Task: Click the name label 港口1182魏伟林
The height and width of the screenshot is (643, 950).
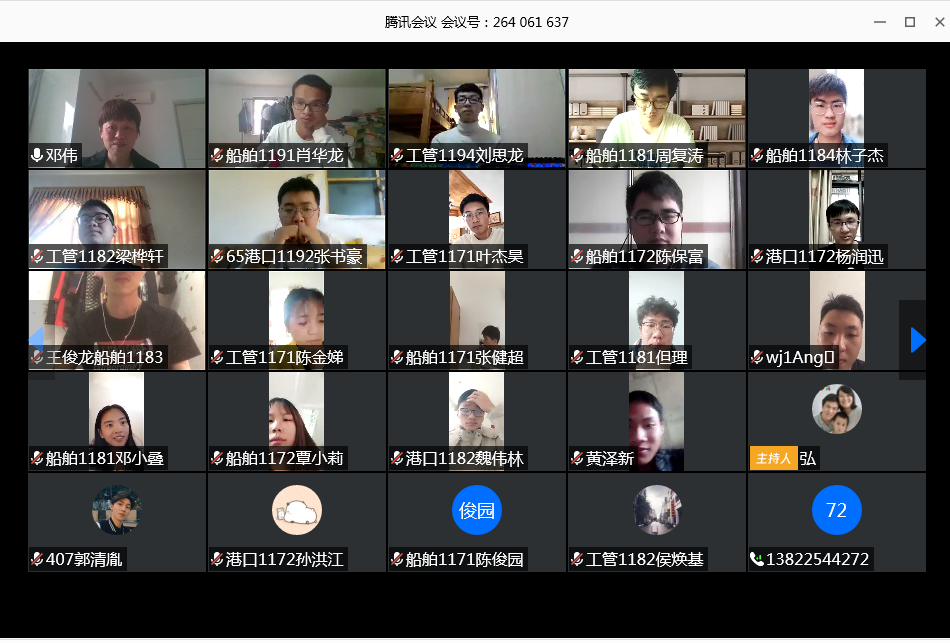Action: tap(465, 458)
